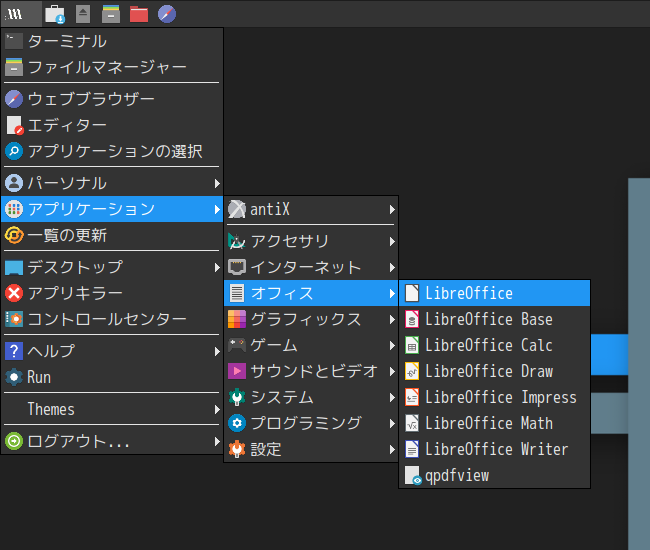The width and height of the screenshot is (650, 550).
Task: Open the antiX start menu logo button
Action: tap(16, 14)
